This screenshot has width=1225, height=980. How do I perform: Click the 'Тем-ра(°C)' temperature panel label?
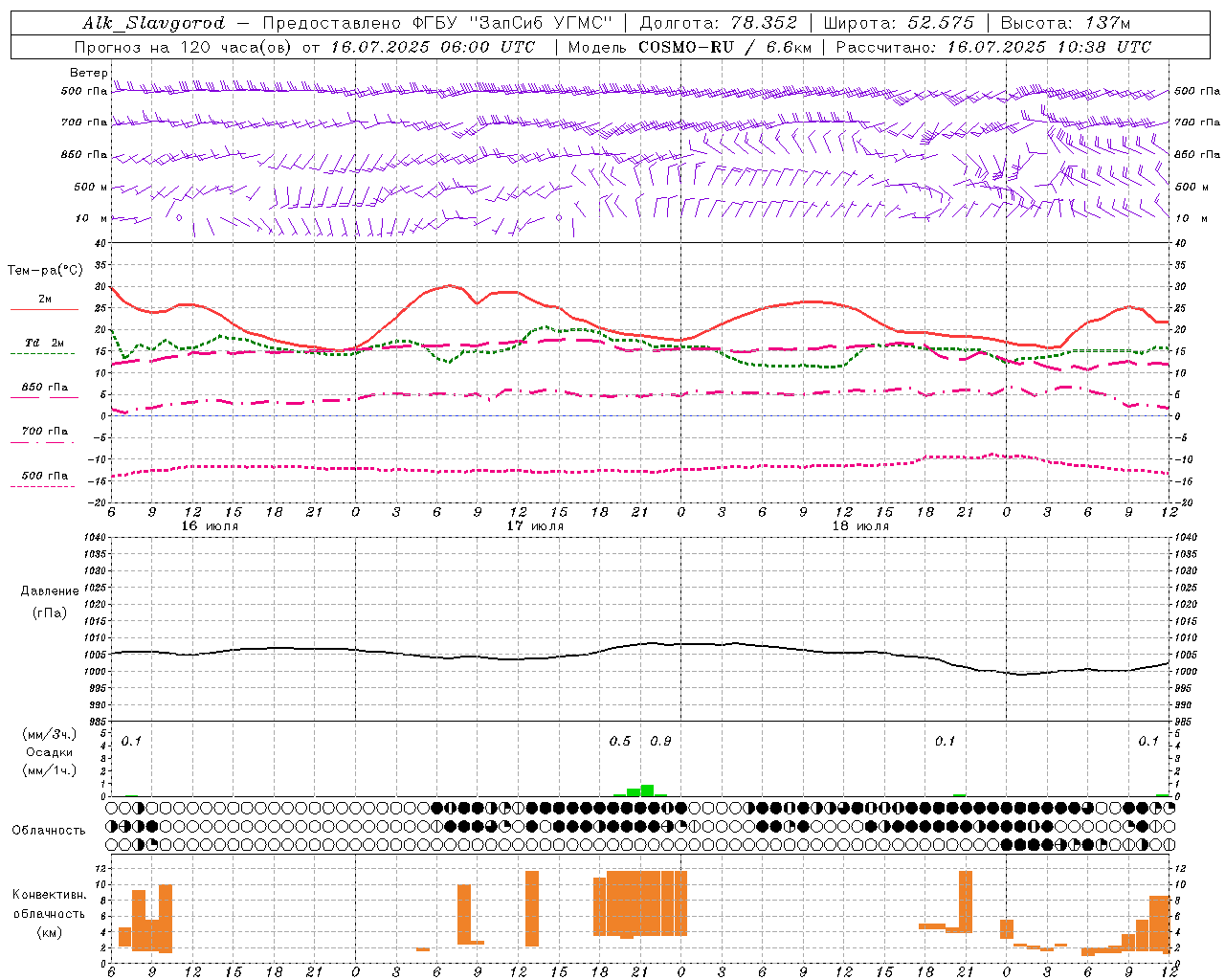point(45,271)
